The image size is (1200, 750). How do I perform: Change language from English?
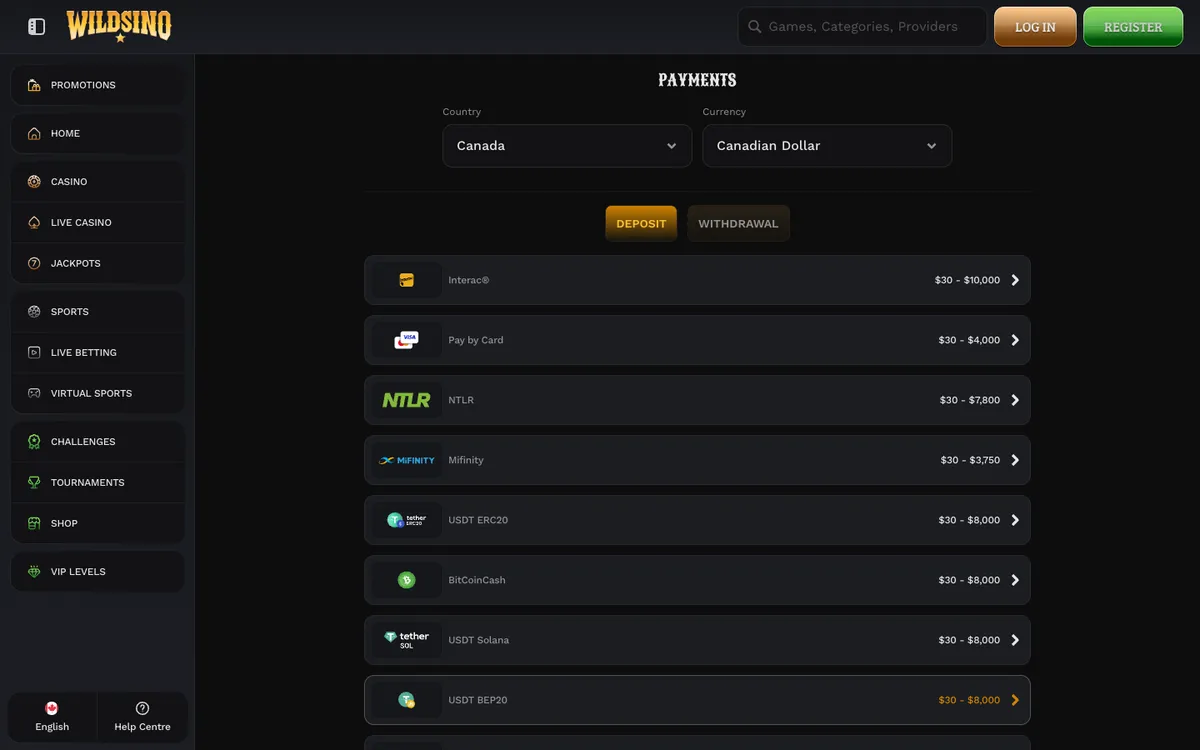pos(52,716)
